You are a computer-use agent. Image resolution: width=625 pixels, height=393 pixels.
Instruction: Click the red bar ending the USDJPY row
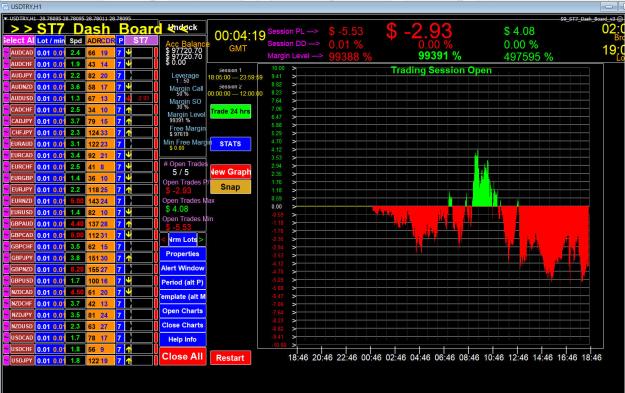click(156, 361)
